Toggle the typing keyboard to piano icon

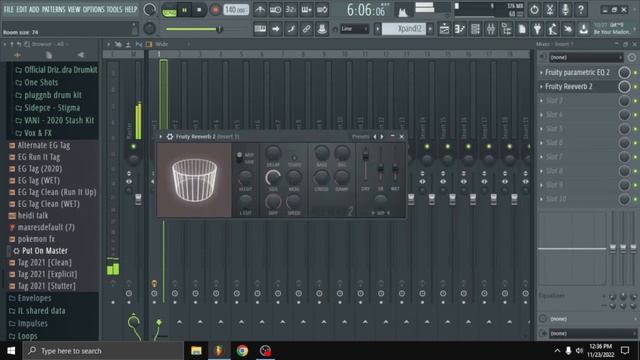(x=260, y=29)
